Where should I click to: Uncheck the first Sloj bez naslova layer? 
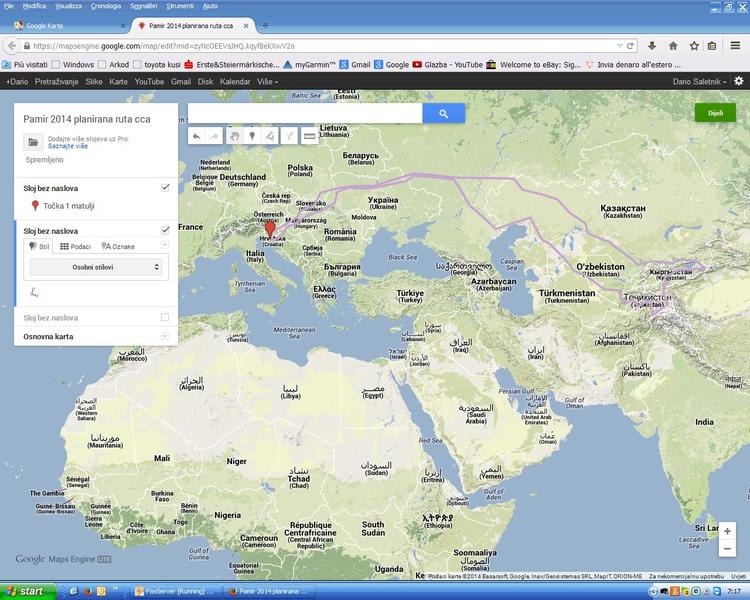click(165, 188)
